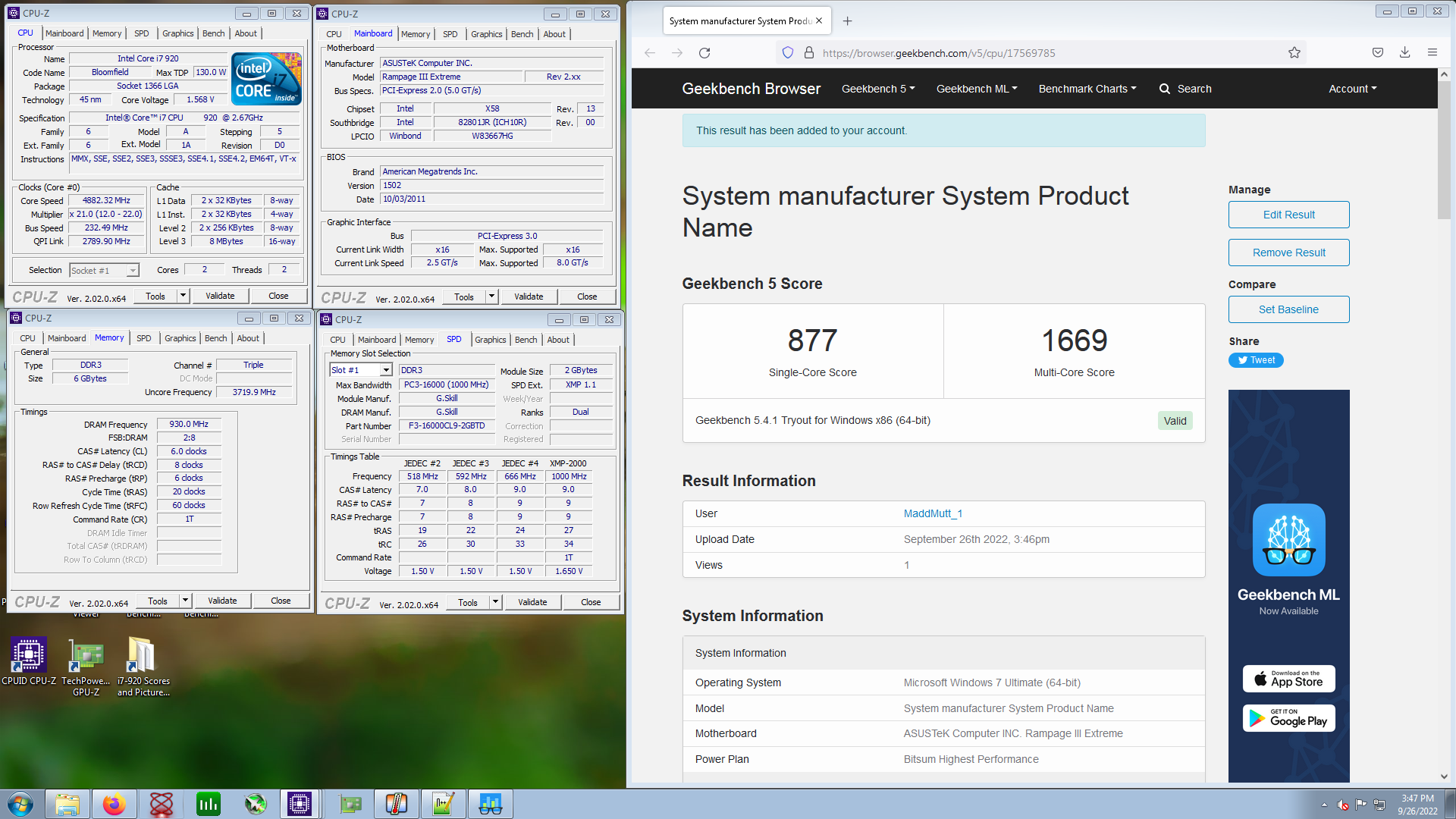Click the network tray icon
This screenshot has height=819, width=1456.
point(1379,805)
